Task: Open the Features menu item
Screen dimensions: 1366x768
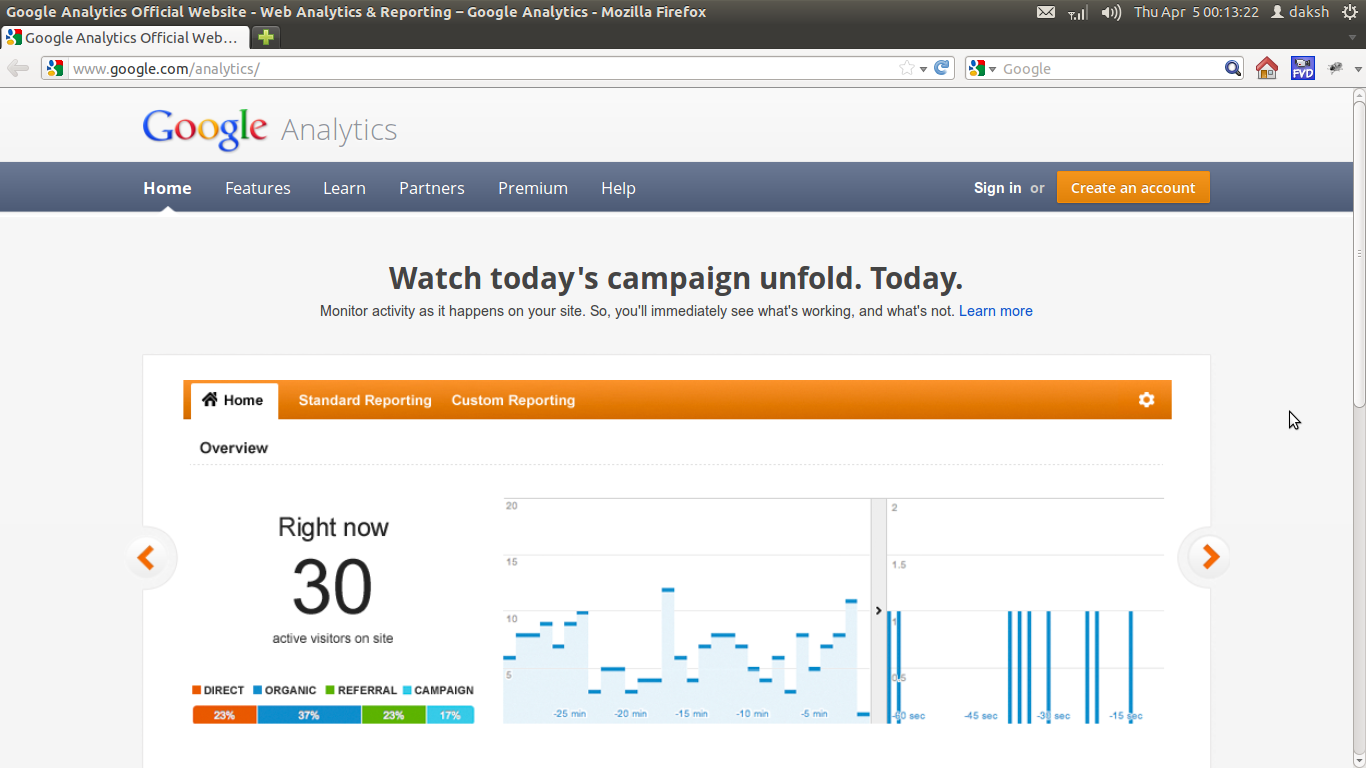Action: [257, 188]
